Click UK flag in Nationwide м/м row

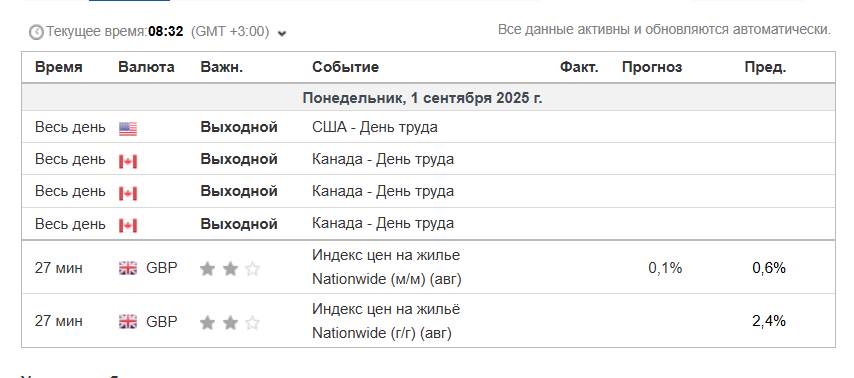coord(128,268)
